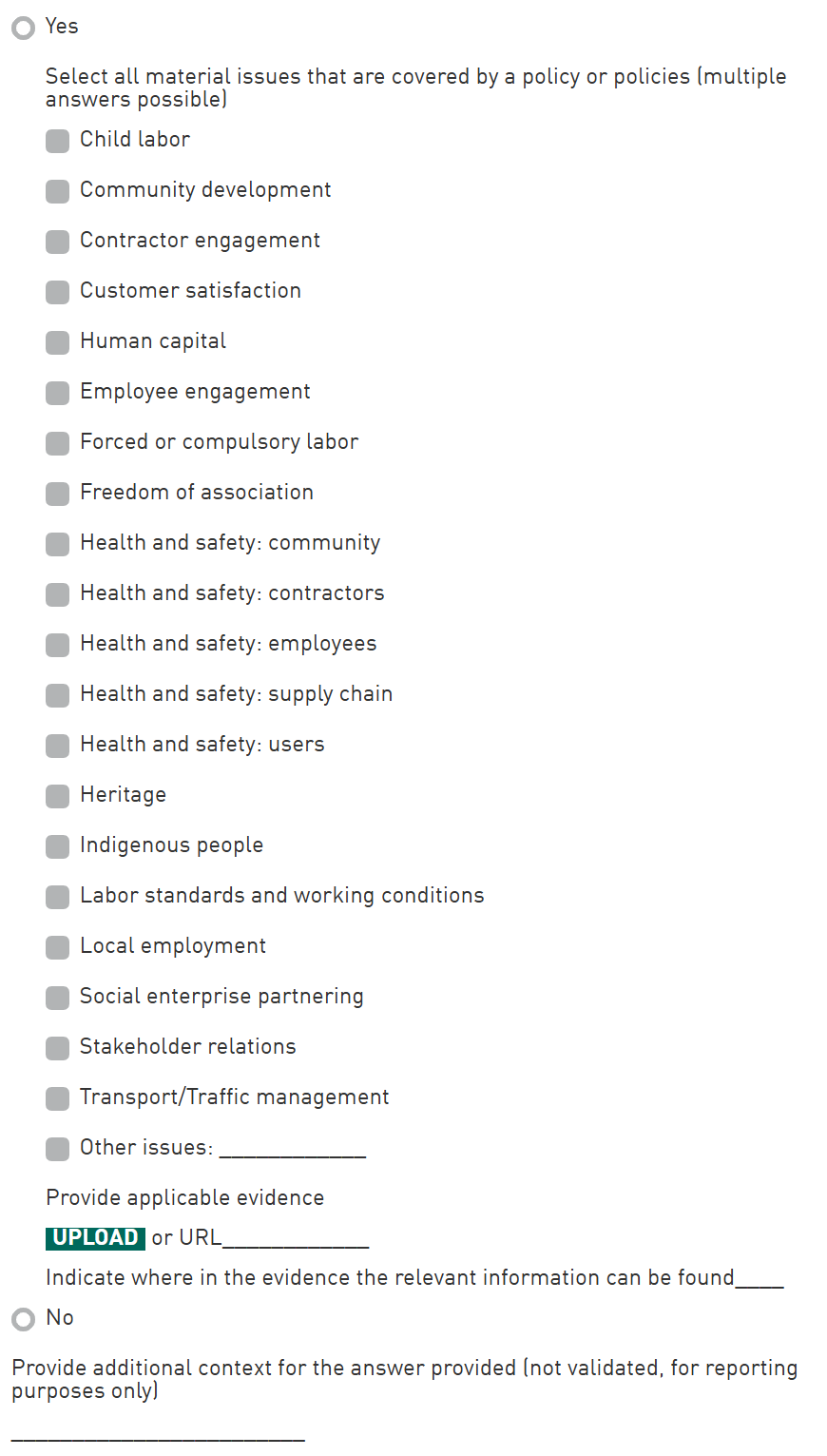
Task: Select the Yes radio button
Action: point(23,28)
